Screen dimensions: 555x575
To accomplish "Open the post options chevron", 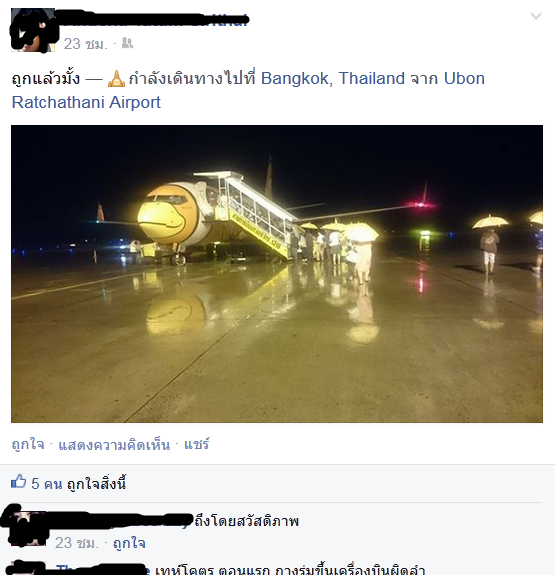I will pos(536,16).
